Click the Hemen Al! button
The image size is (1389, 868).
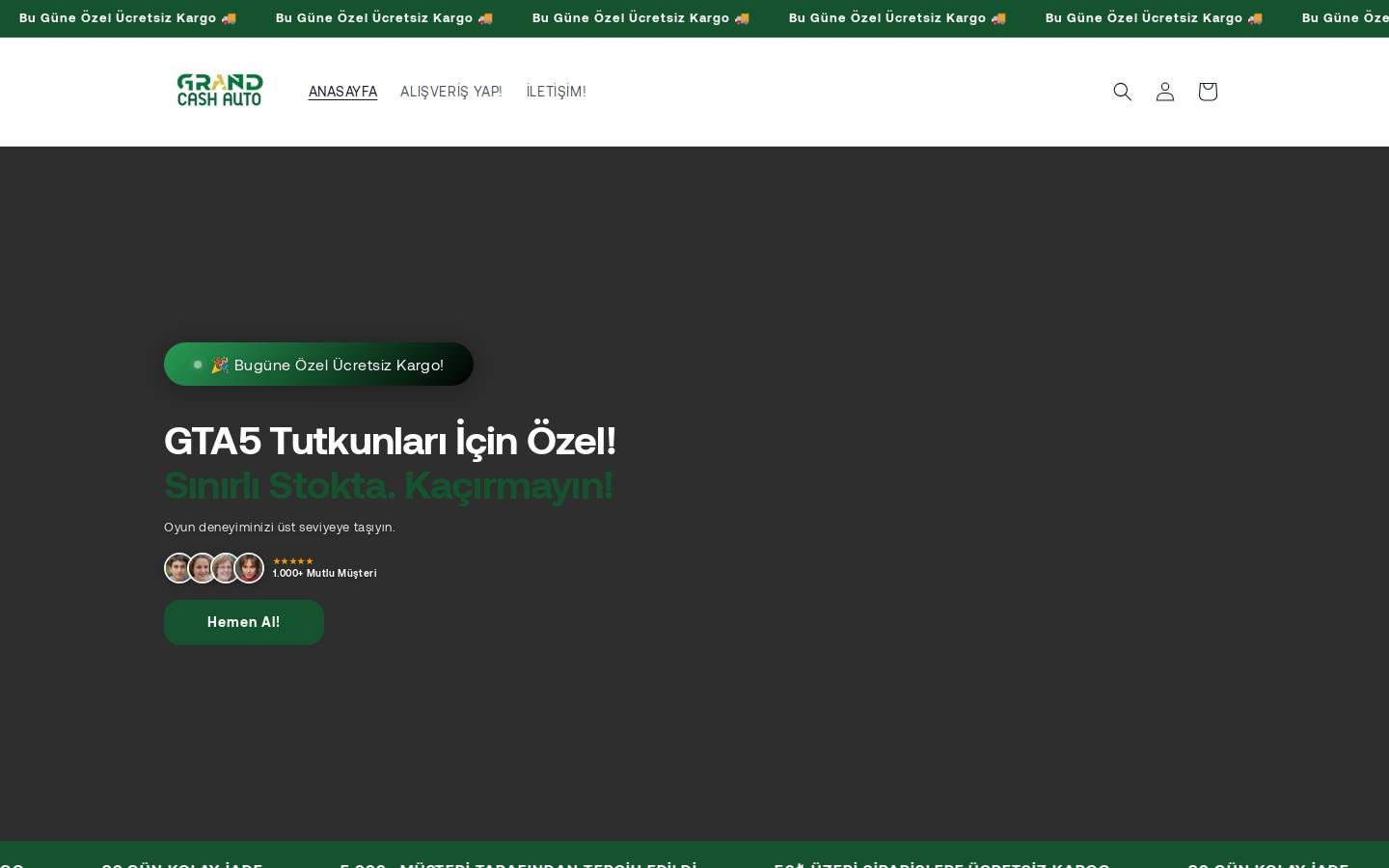(x=243, y=622)
